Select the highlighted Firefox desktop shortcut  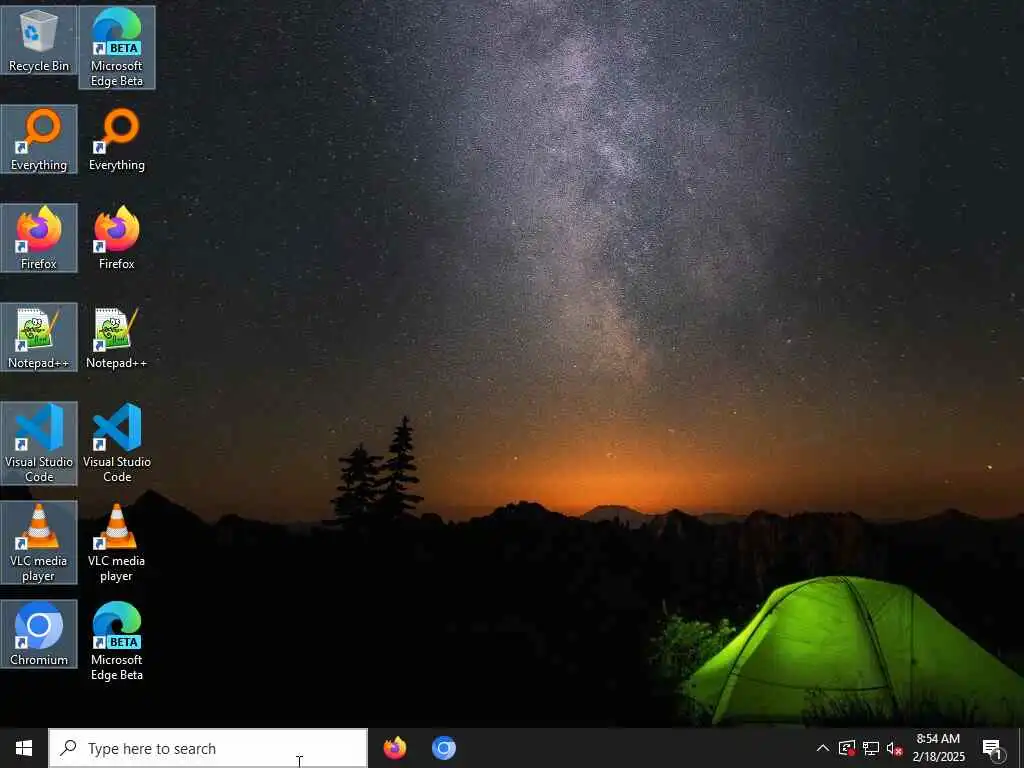(39, 238)
